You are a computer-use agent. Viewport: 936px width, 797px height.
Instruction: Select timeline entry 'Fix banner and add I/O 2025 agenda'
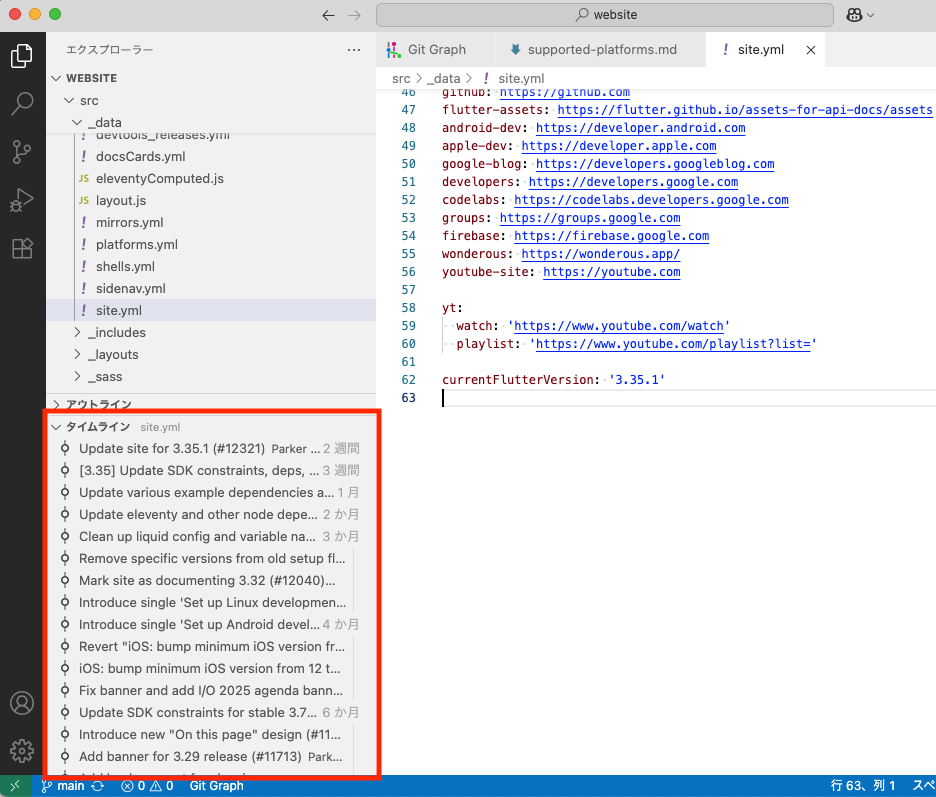(211, 691)
